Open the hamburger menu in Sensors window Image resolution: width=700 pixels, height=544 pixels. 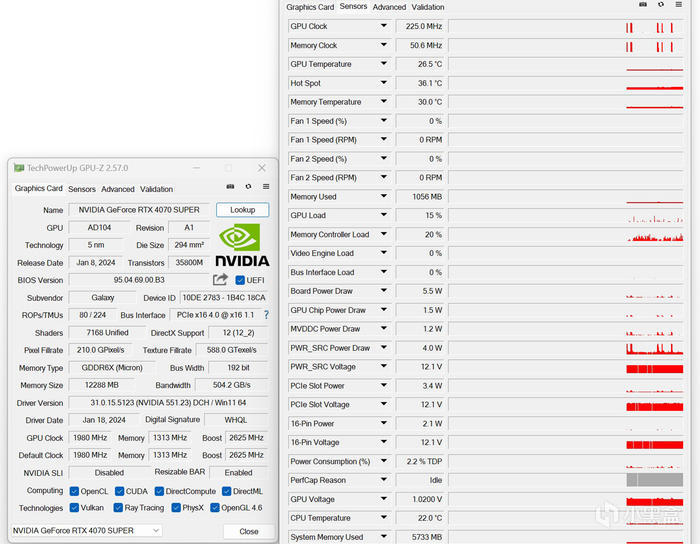point(679,4)
